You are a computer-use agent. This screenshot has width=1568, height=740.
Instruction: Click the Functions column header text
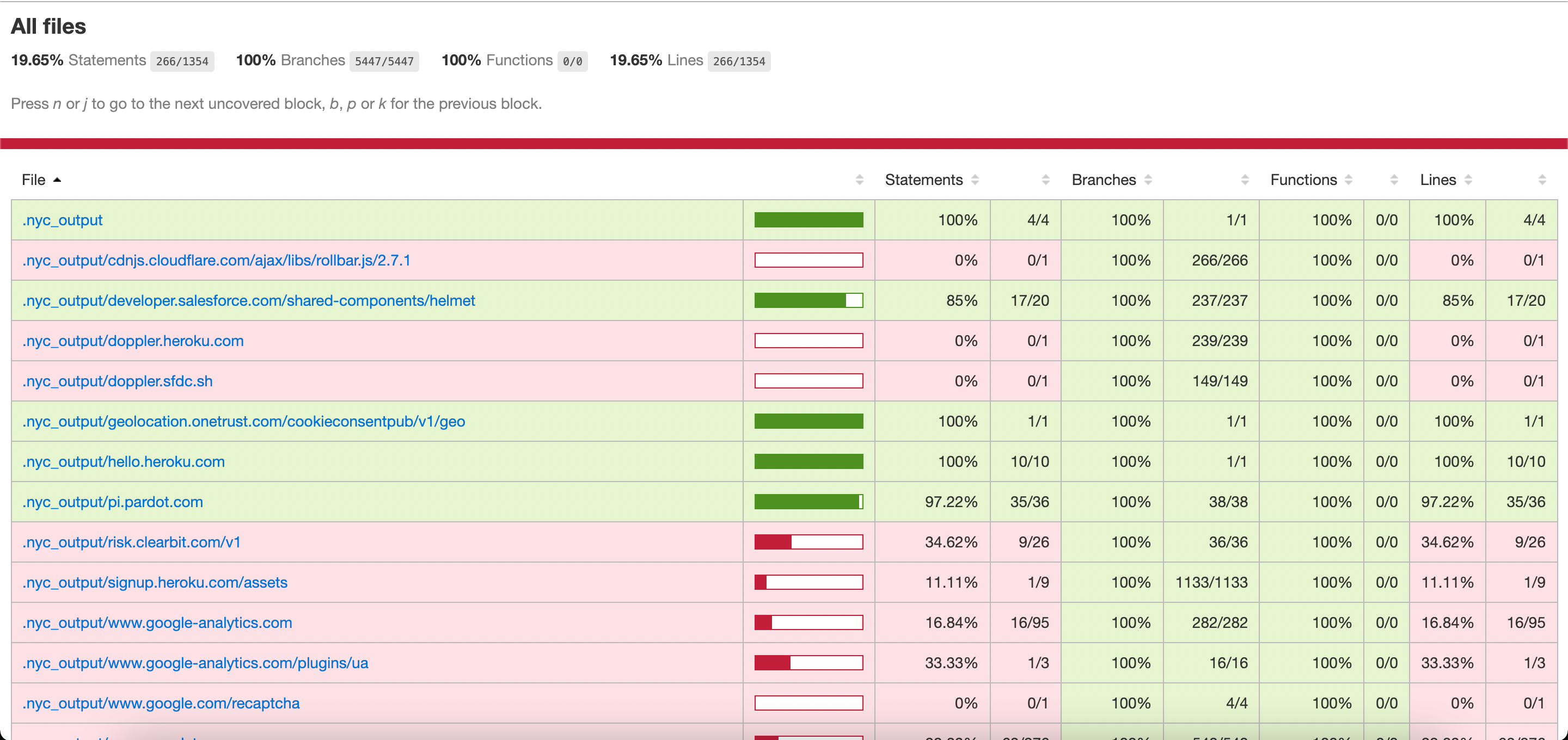click(x=1303, y=180)
